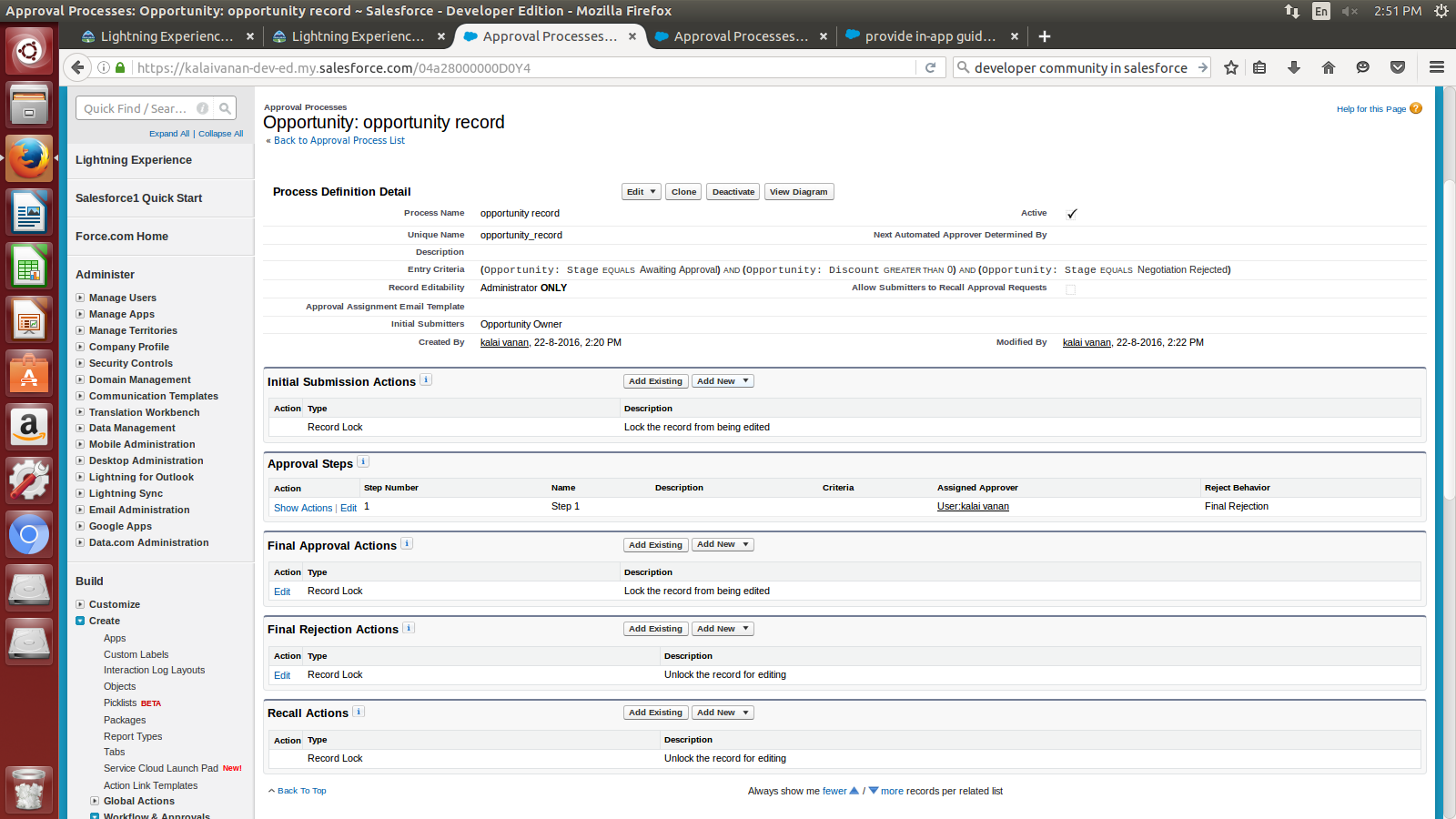Image resolution: width=1456 pixels, height=819 pixels.
Task: Toggle Allow Submitters to Recall Approval Requests checkbox
Action: [x=1070, y=289]
